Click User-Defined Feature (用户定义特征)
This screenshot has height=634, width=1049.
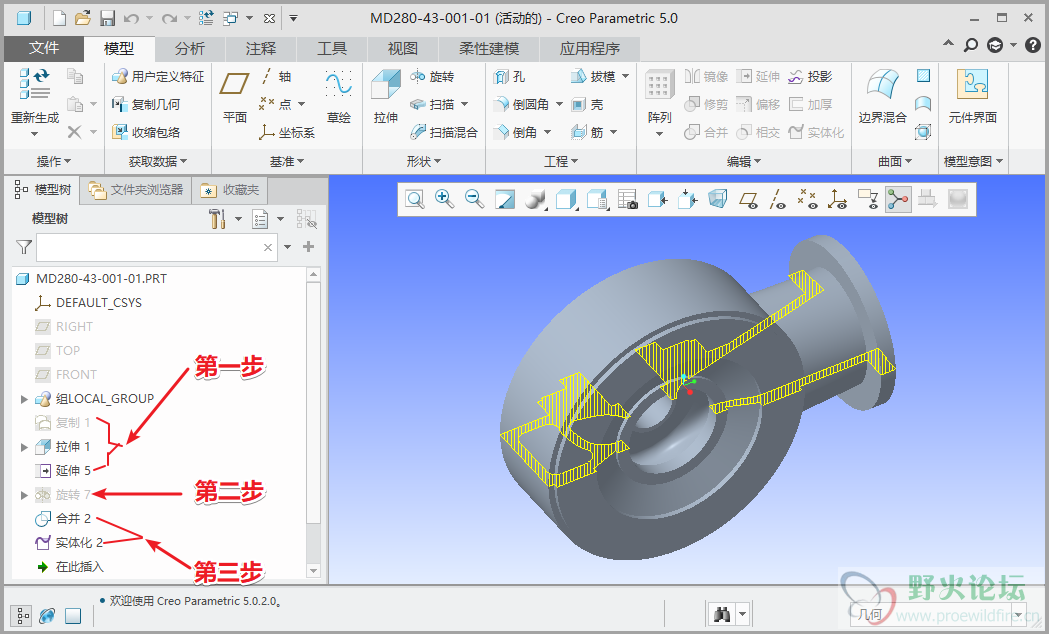coord(158,76)
